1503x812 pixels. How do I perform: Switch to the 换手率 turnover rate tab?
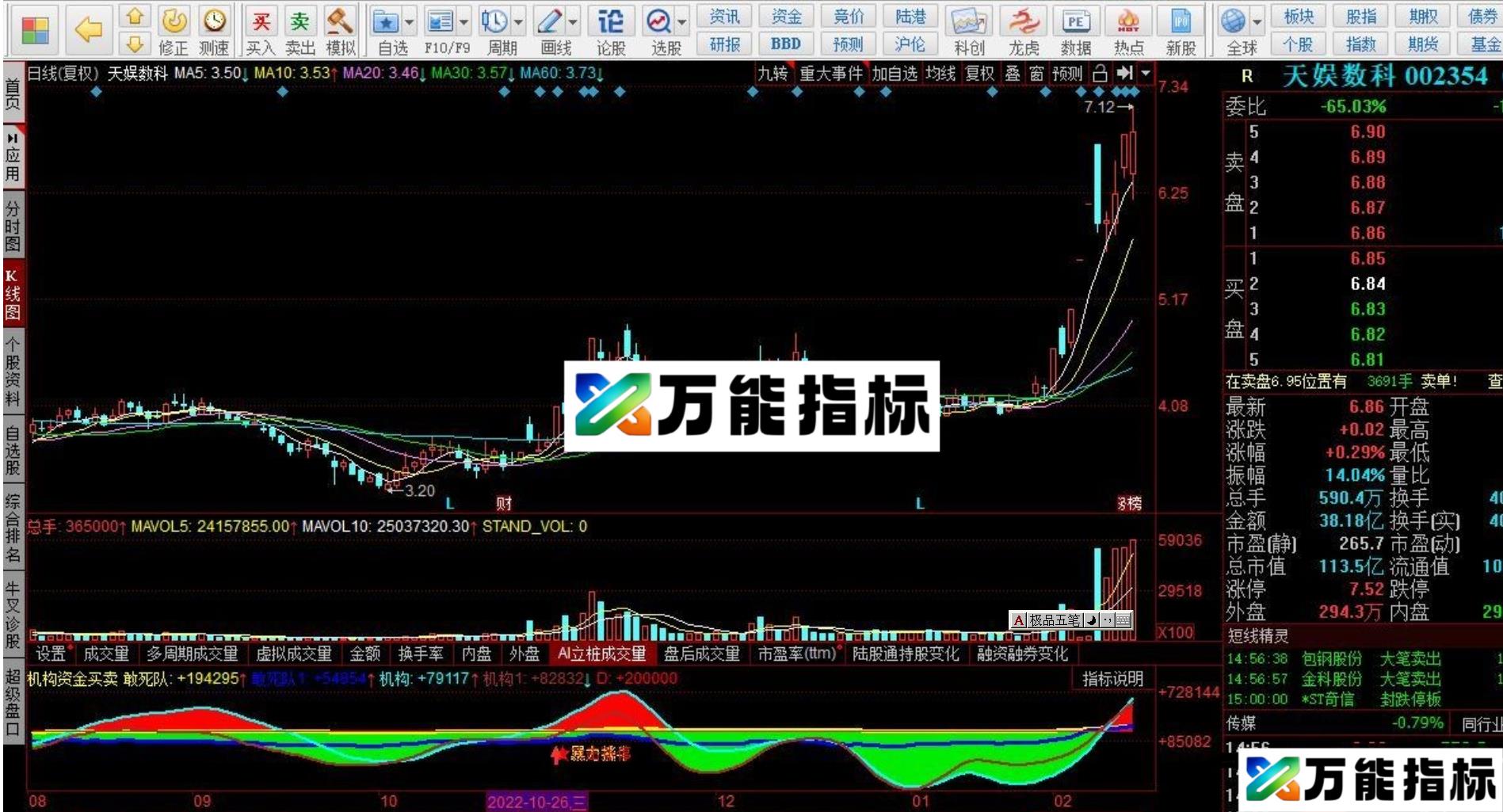click(x=422, y=654)
